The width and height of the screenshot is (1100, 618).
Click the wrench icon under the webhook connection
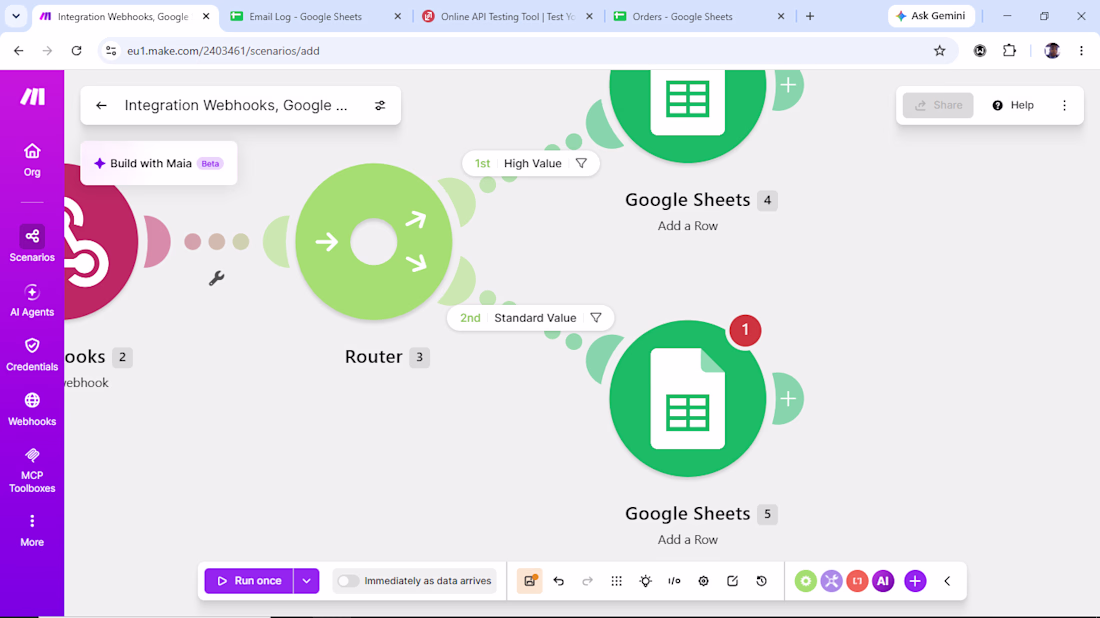tap(216, 278)
